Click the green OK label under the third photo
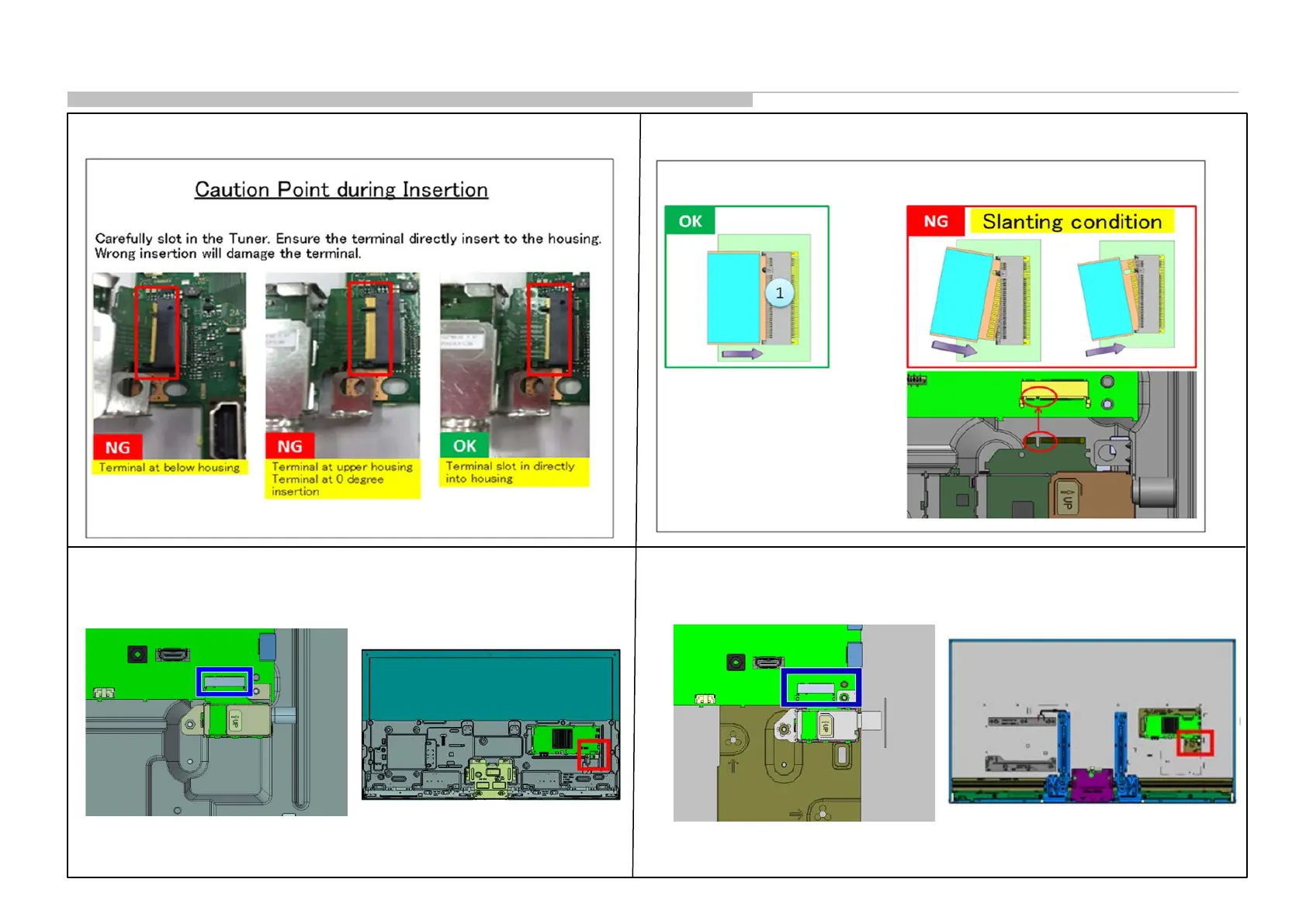This screenshot has height=924, width=1306. click(x=464, y=446)
